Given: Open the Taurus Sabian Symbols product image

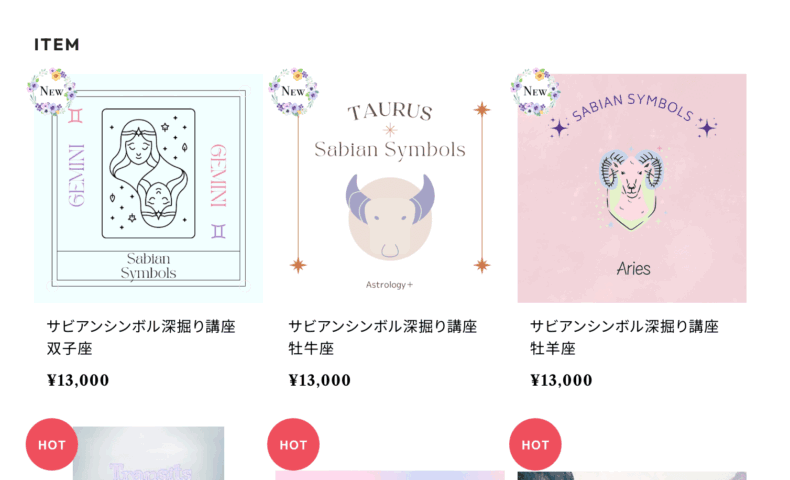Looking at the screenshot, I should point(390,188).
